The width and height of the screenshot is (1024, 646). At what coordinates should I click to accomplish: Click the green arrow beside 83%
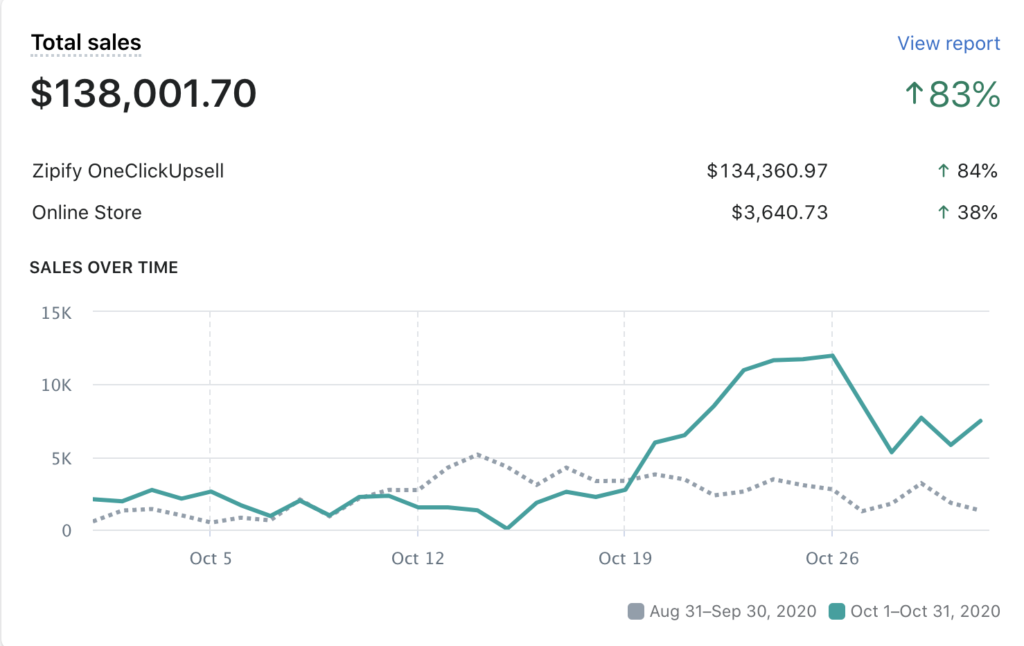(915, 94)
